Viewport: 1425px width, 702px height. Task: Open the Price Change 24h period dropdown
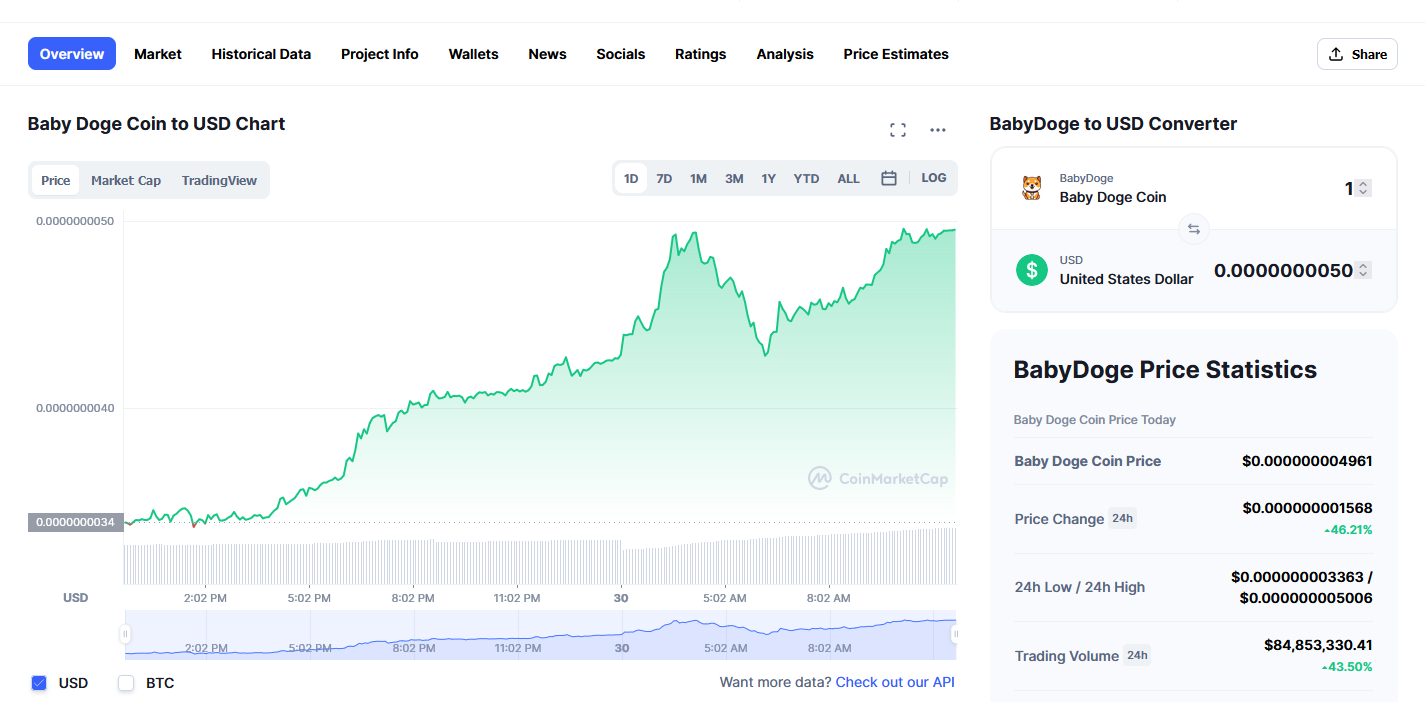(1123, 518)
